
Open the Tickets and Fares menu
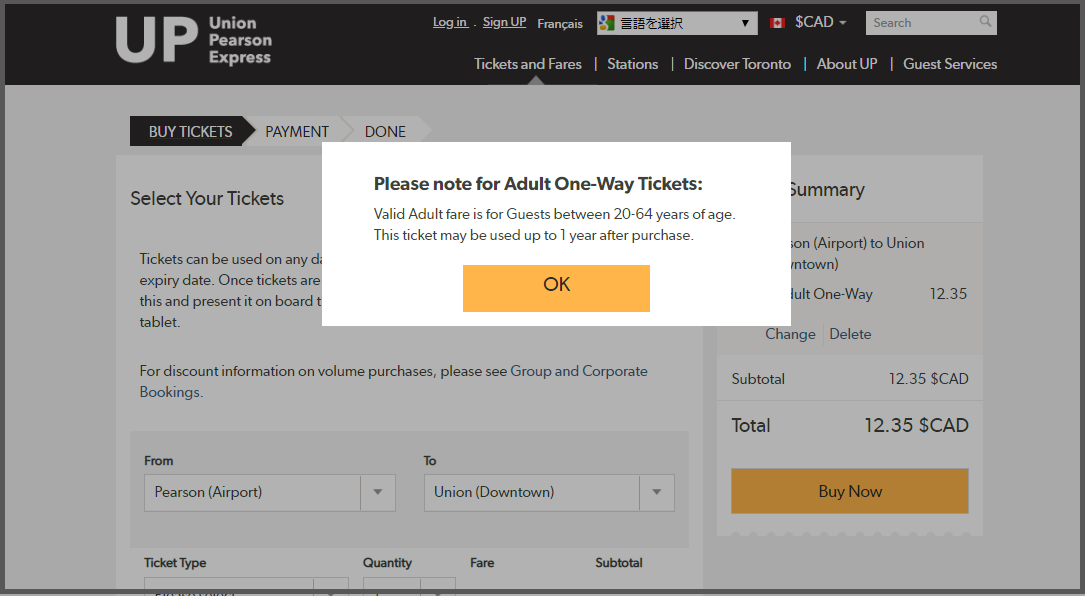528,64
